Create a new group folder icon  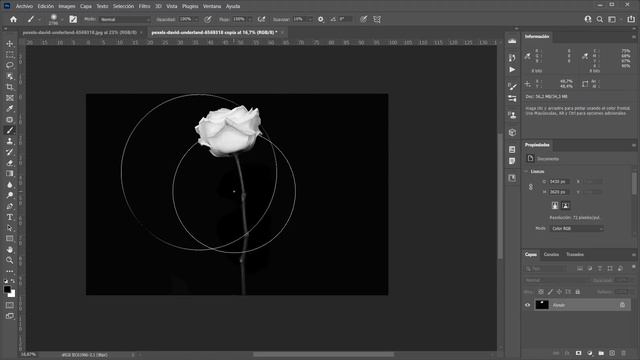point(601,353)
